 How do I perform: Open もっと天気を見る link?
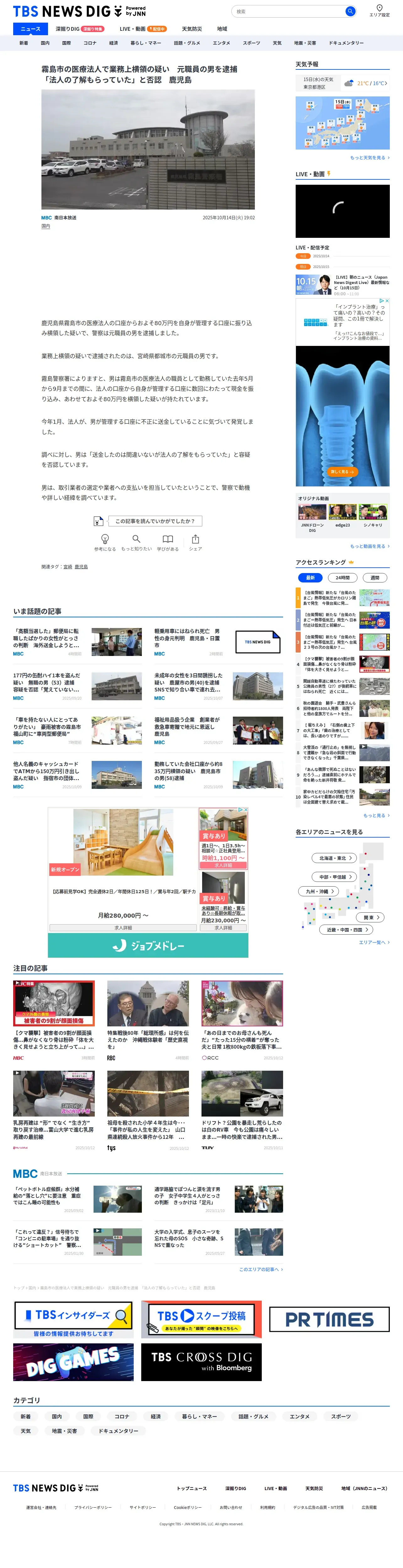369,158
